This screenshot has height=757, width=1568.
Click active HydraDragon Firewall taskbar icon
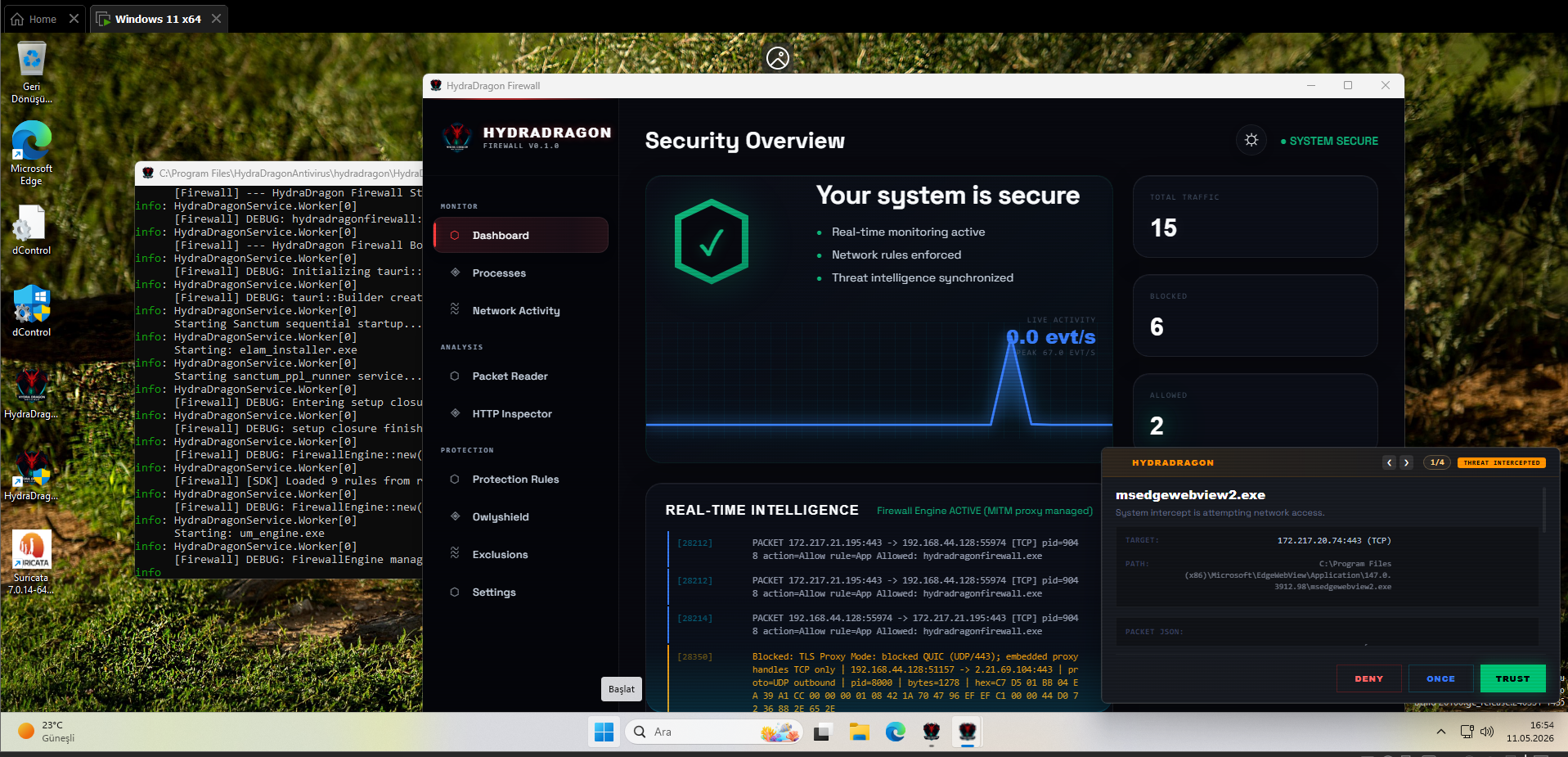968,732
